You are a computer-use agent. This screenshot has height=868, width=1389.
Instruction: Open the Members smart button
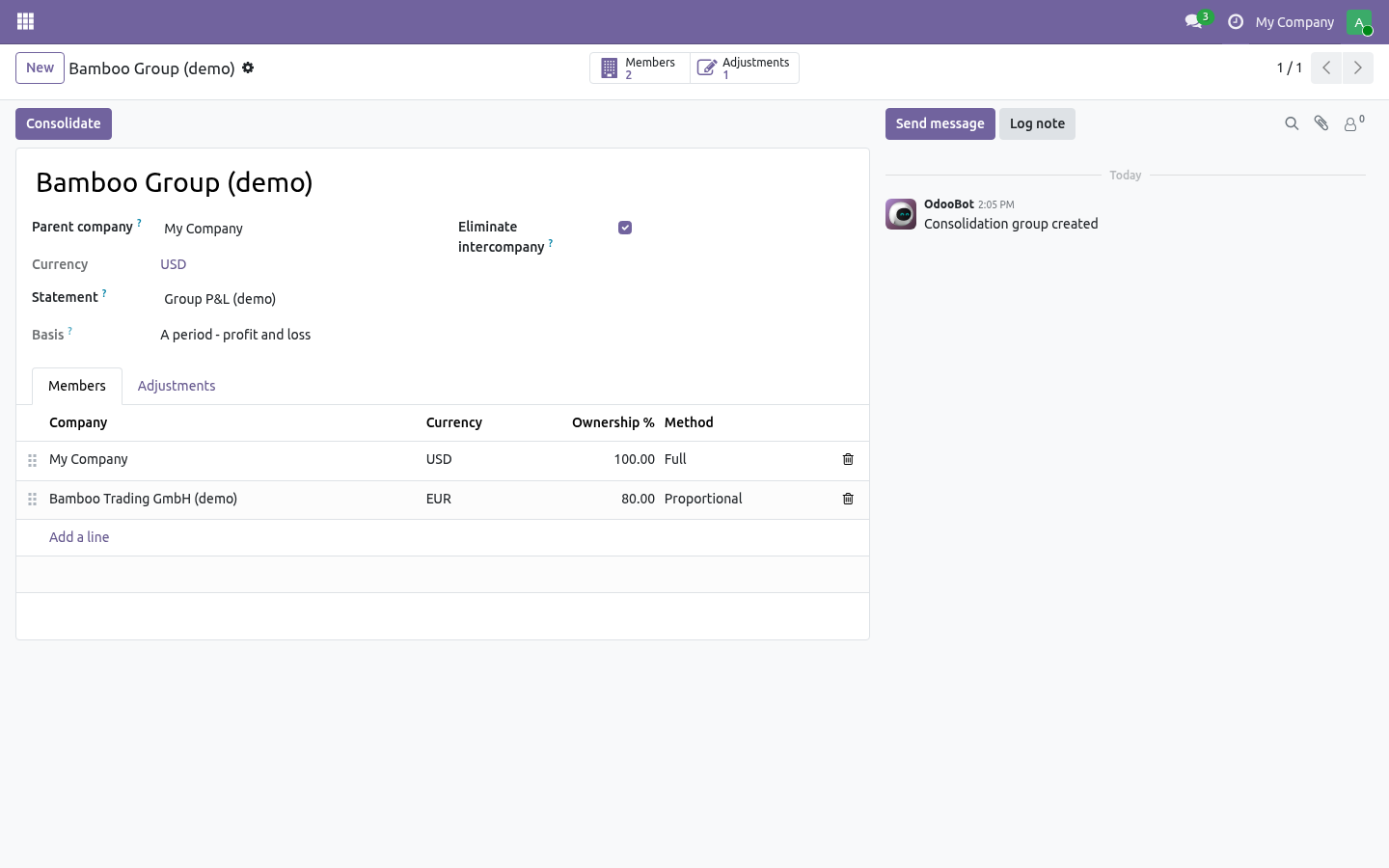(x=640, y=68)
